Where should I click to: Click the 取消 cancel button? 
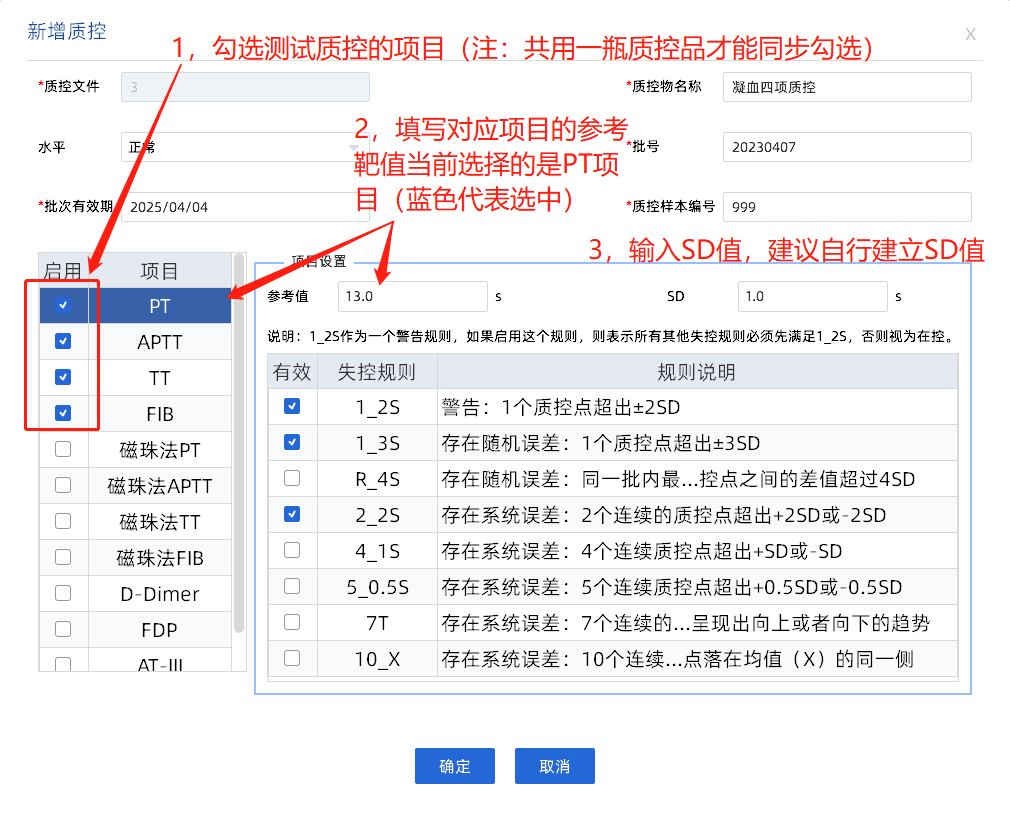click(x=555, y=766)
